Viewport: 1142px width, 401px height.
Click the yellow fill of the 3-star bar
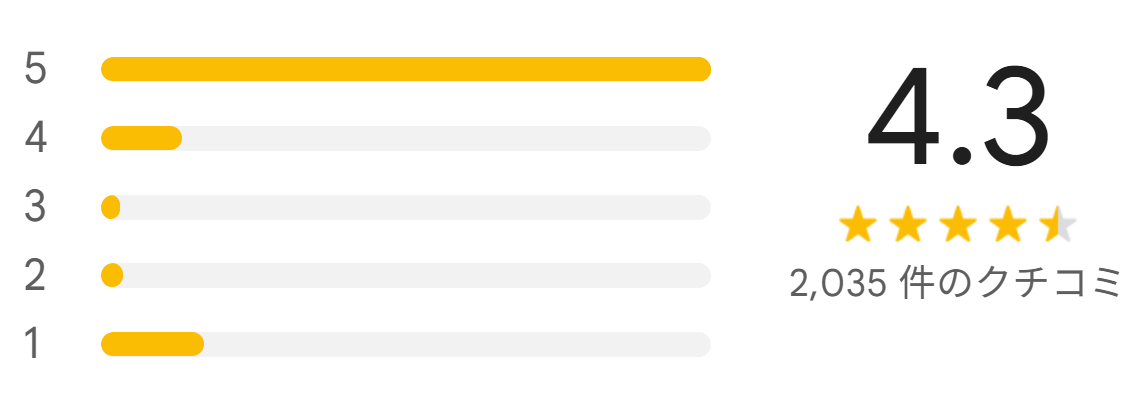click(111, 207)
